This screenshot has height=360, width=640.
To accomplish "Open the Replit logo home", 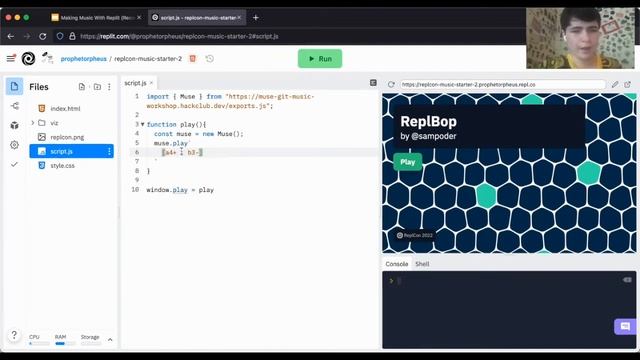I will 28,58.
